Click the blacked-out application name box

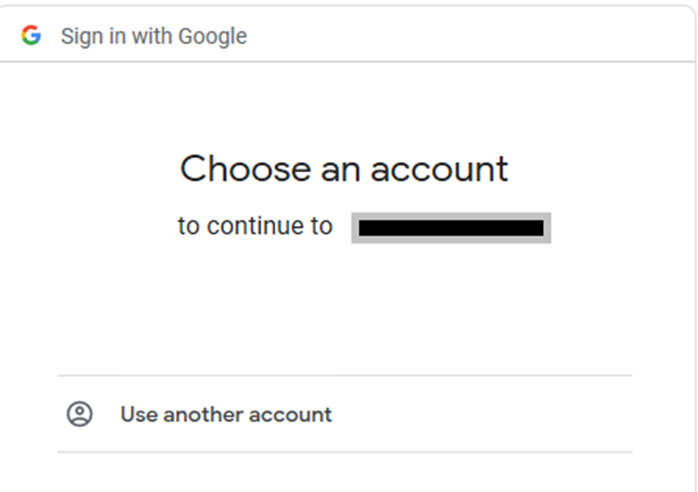(x=451, y=228)
